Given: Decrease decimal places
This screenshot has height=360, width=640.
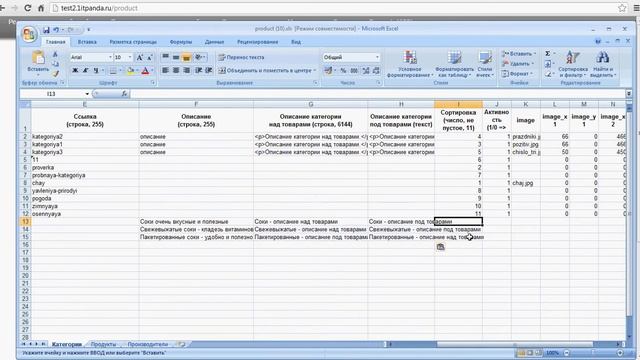Looking at the screenshot, I should pos(376,71).
